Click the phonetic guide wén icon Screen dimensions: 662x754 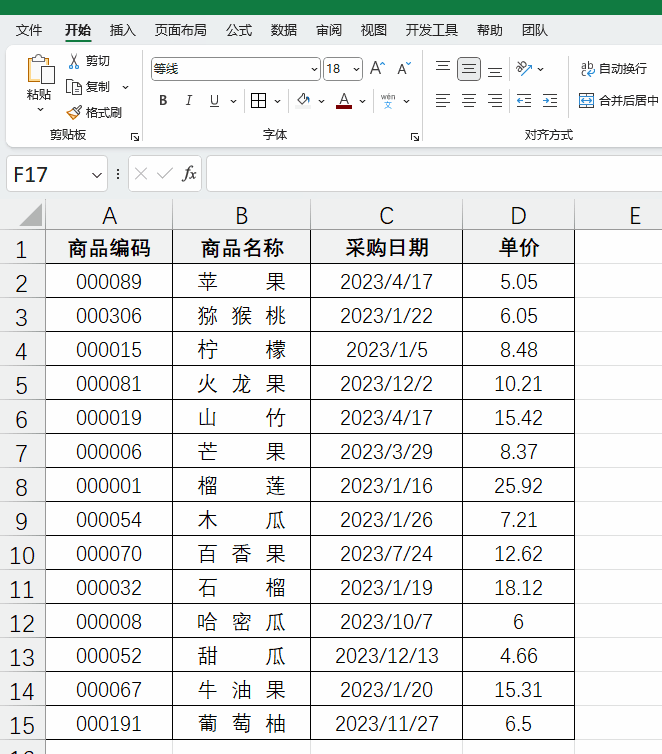pyautogui.click(x=388, y=101)
